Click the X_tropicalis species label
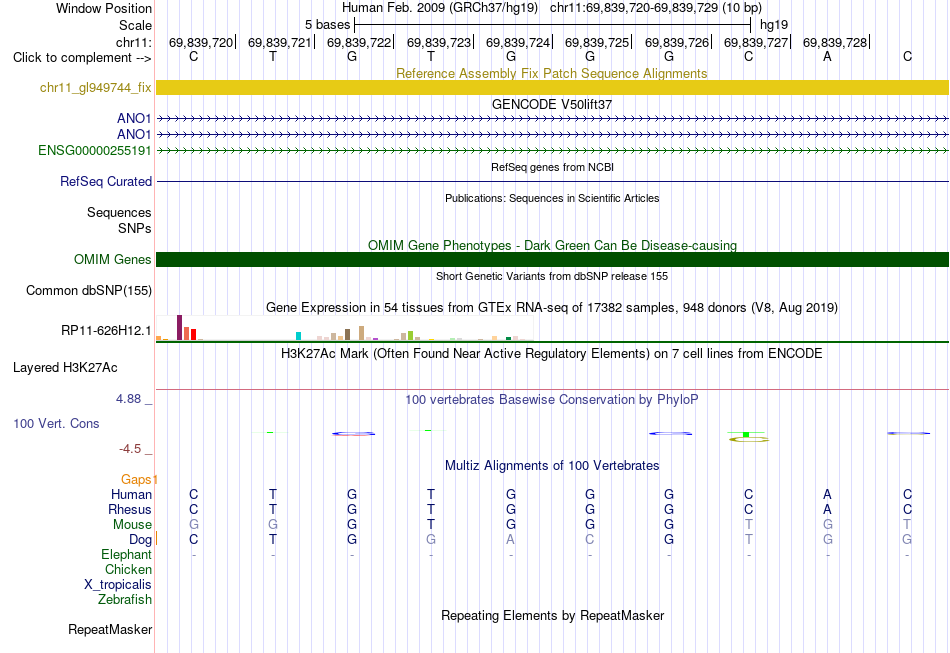950x653 pixels. click(x=118, y=585)
